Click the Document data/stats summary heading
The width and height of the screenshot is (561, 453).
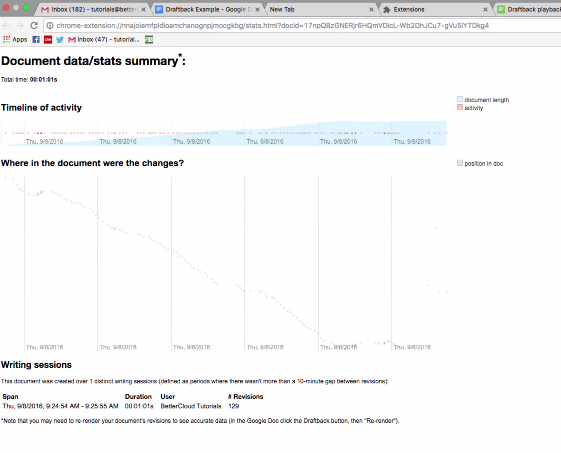[93, 61]
